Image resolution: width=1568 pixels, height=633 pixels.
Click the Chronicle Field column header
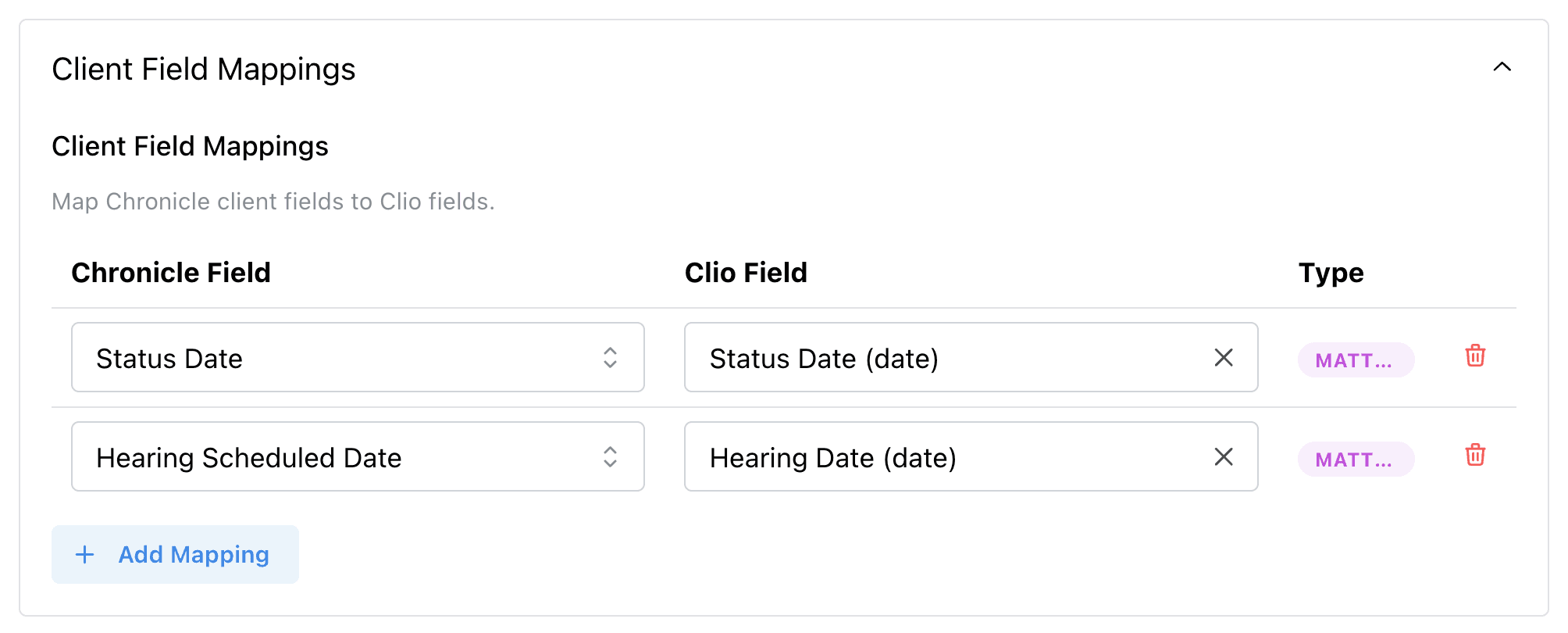click(x=170, y=272)
